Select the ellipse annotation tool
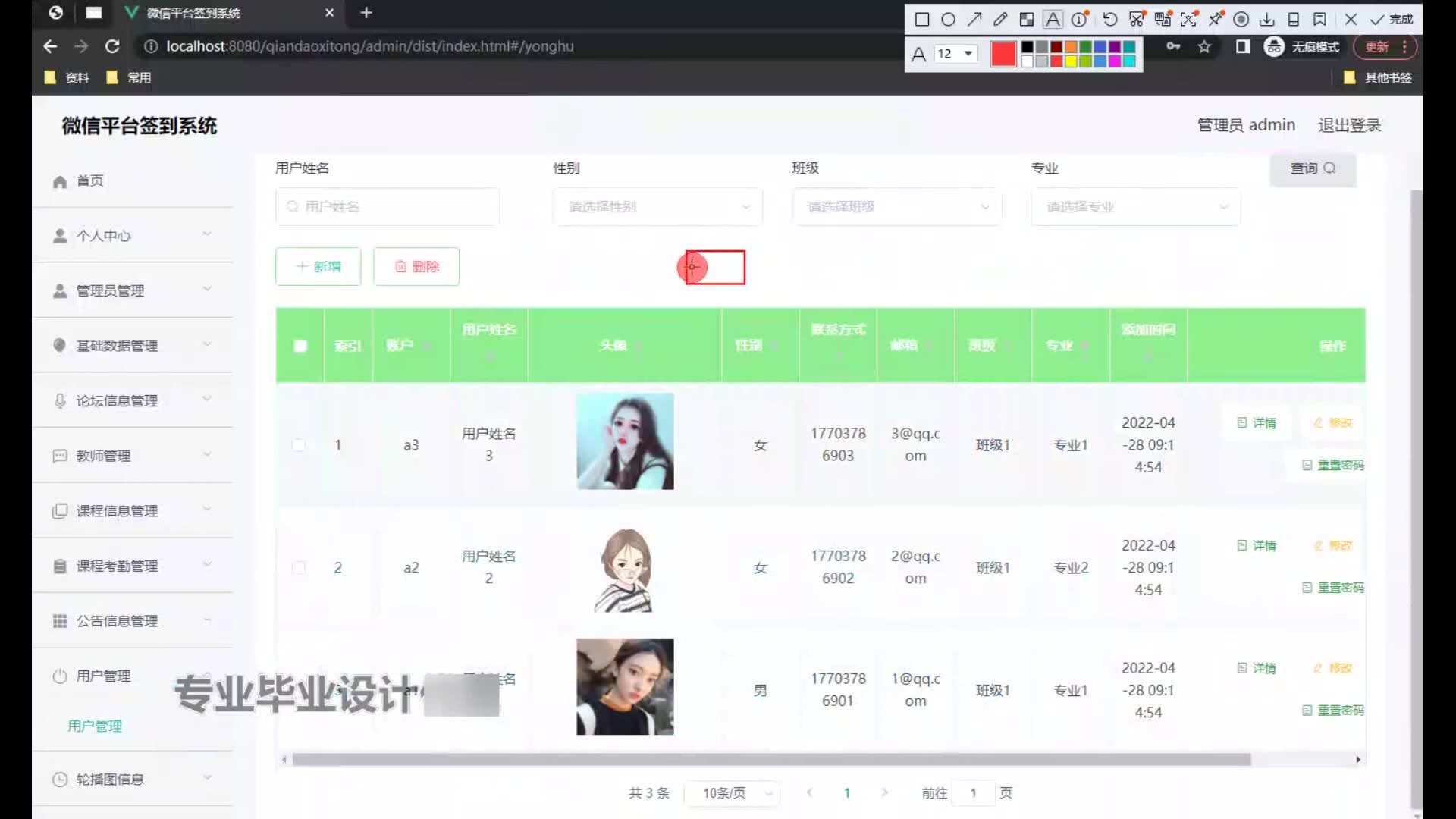 [948, 20]
